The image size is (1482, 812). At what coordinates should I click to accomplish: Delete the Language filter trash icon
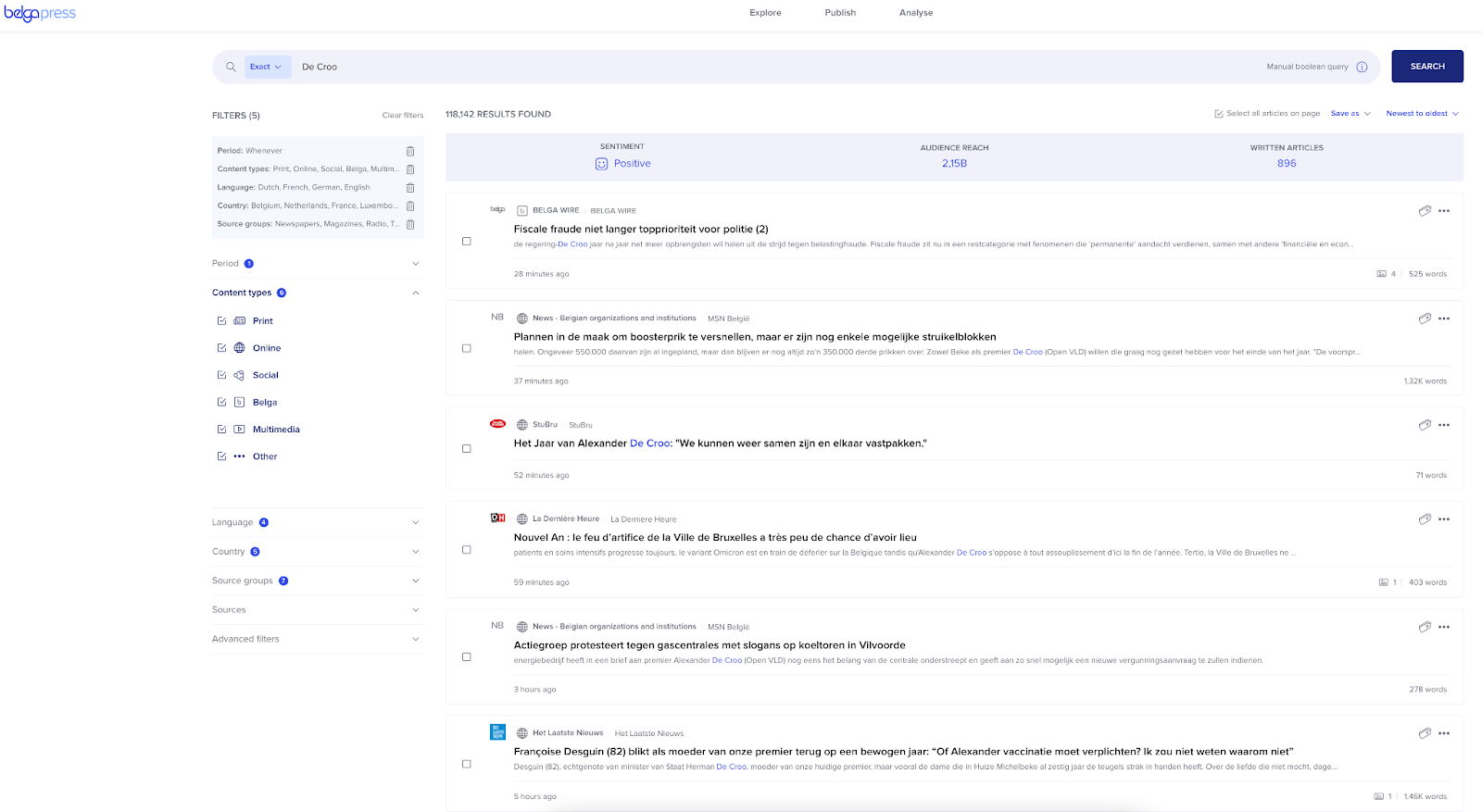(x=410, y=188)
